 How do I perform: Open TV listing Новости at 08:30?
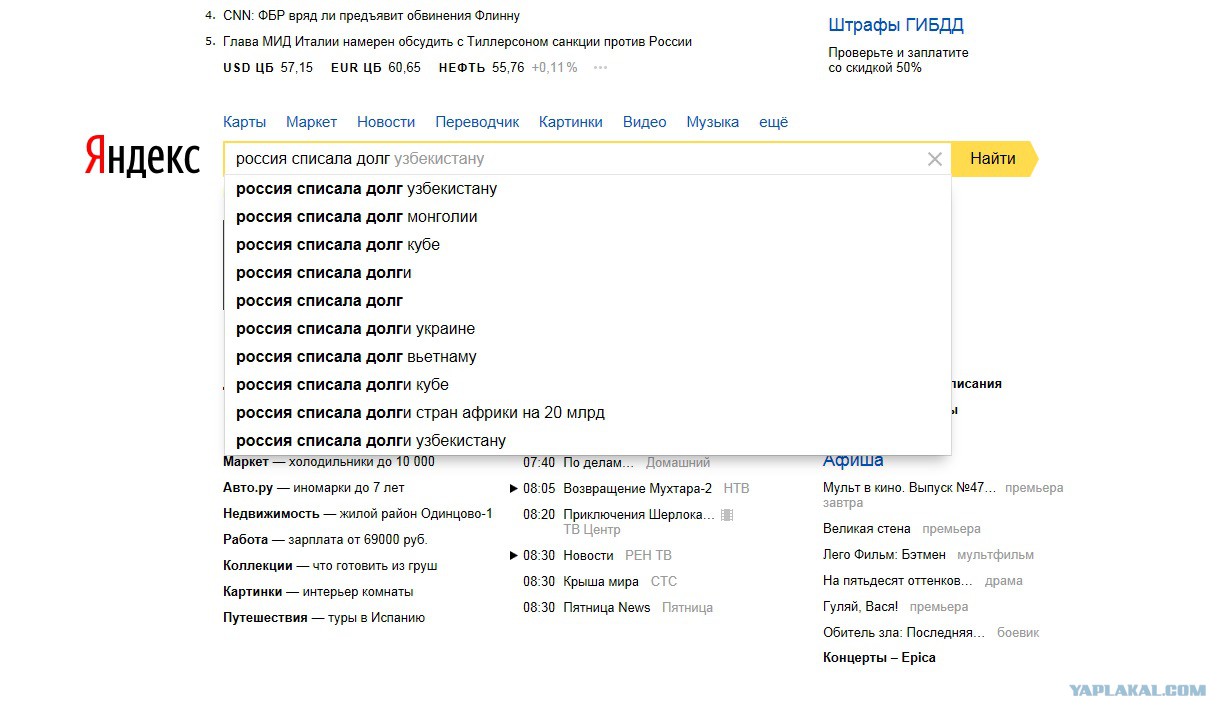click(x=588, y=555)
